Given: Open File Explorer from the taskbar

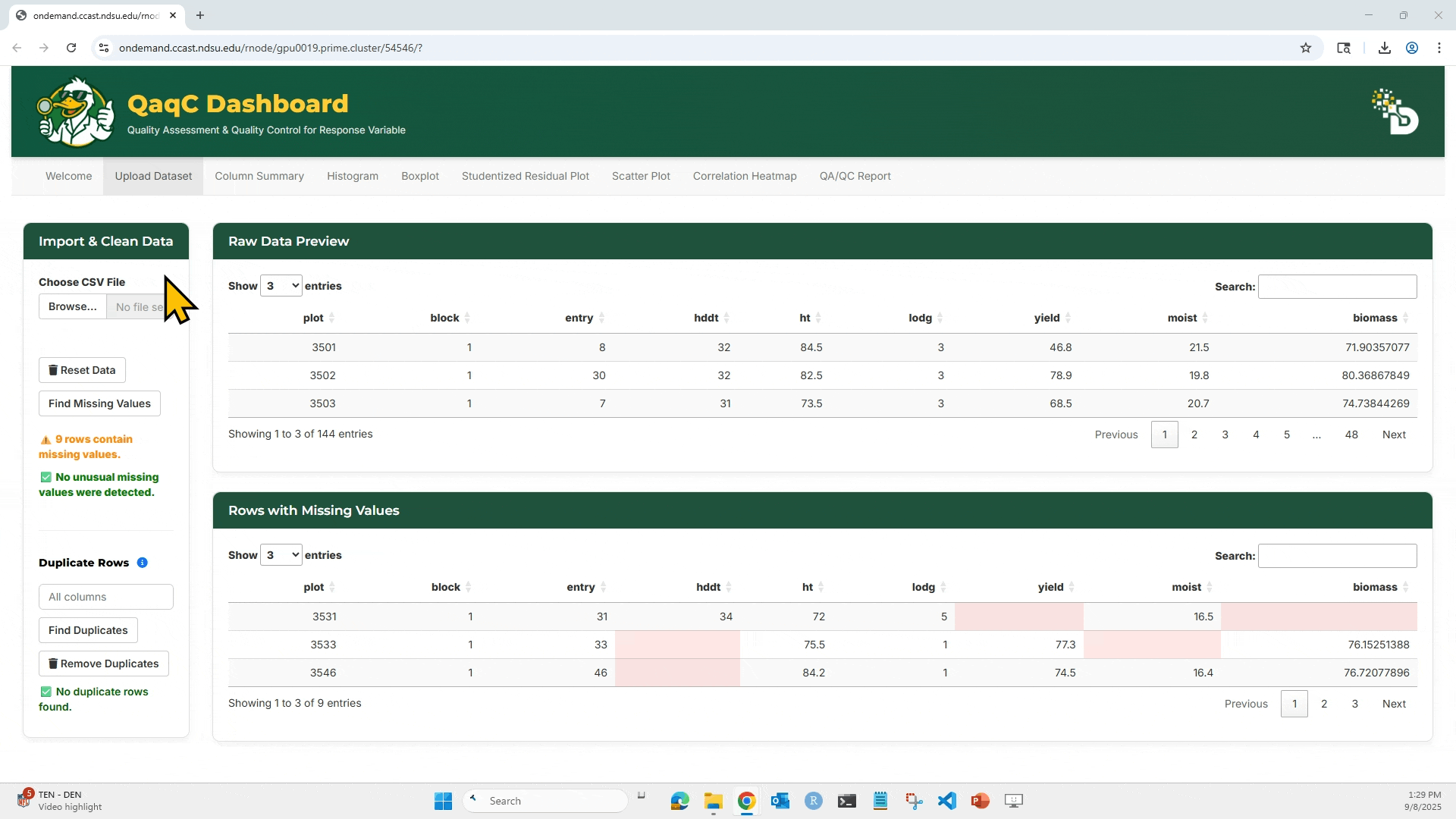Looking at the screenshot, I should tap(713, 801).
